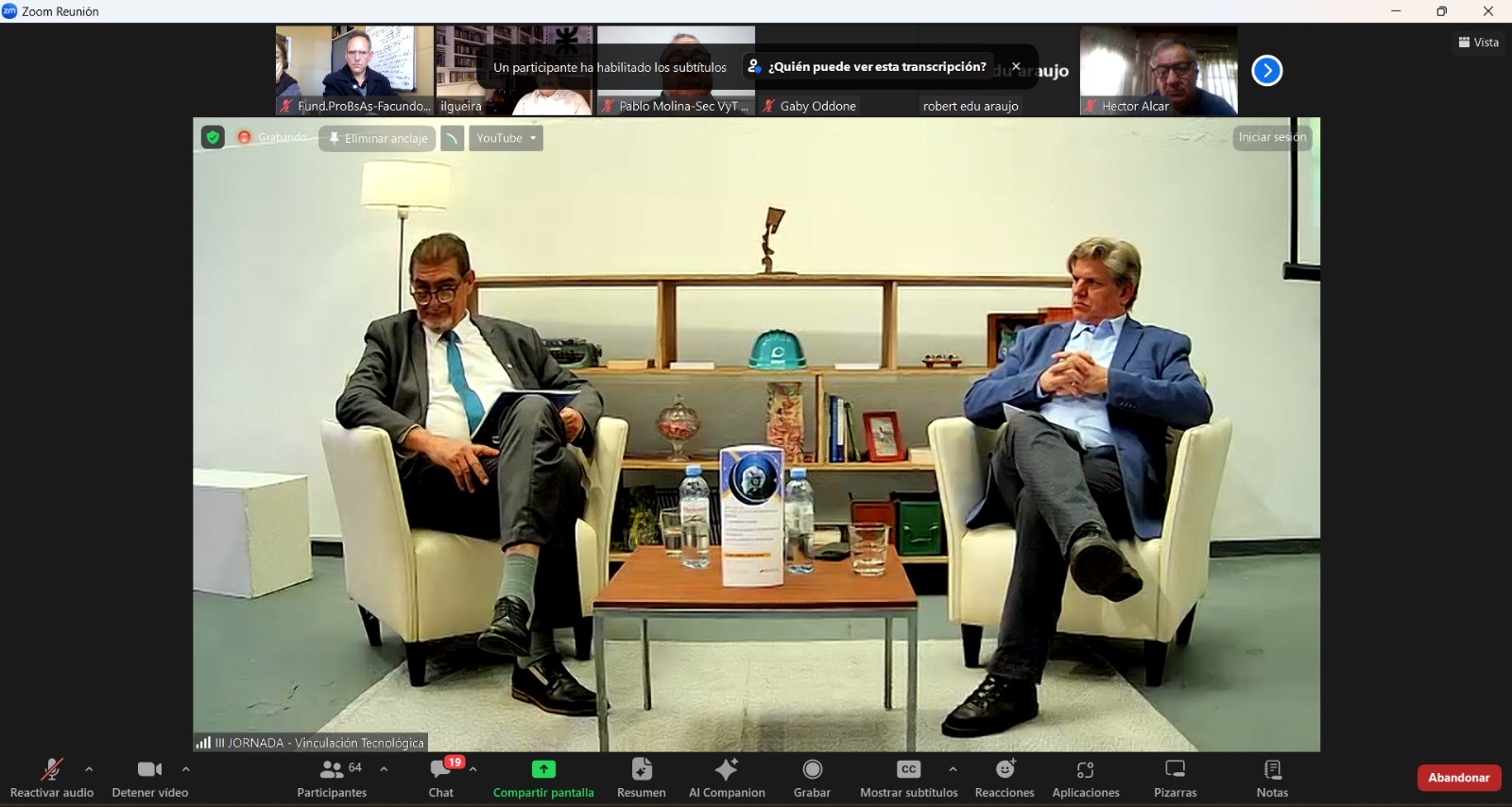
Task: Expand audio options arrow beside microphone
Action: click(89, 769)
